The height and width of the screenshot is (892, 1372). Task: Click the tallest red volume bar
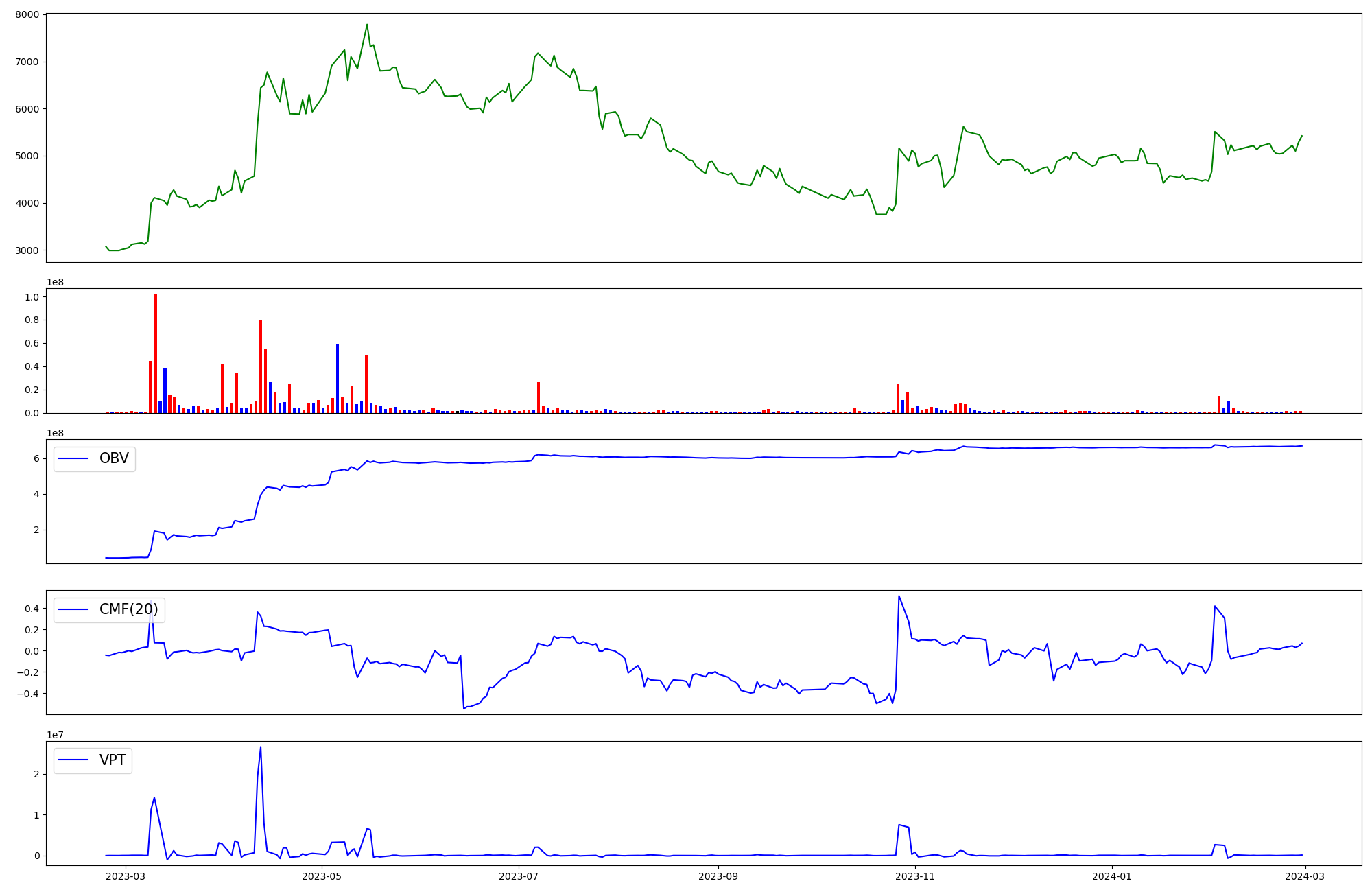pos(155,353)
